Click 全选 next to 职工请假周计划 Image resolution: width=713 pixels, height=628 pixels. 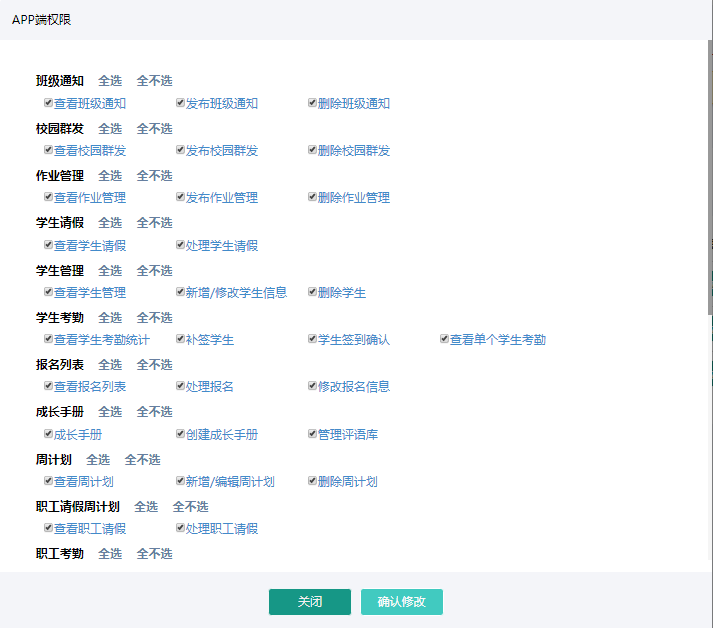click(146, 507)
